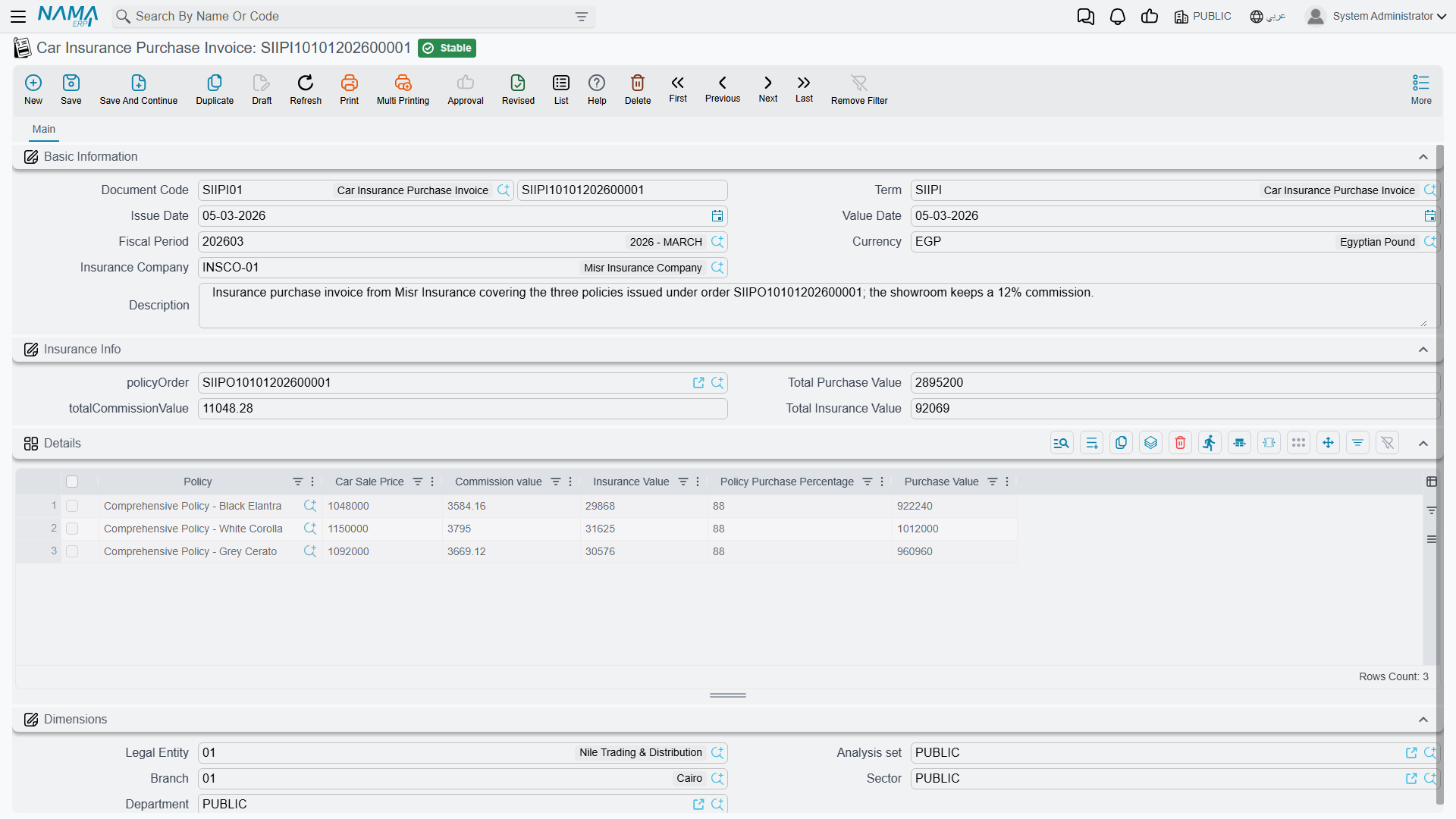Print the invoice
Image resolution: width=1456 pixels, height=819 pixels.
point(350,89)
